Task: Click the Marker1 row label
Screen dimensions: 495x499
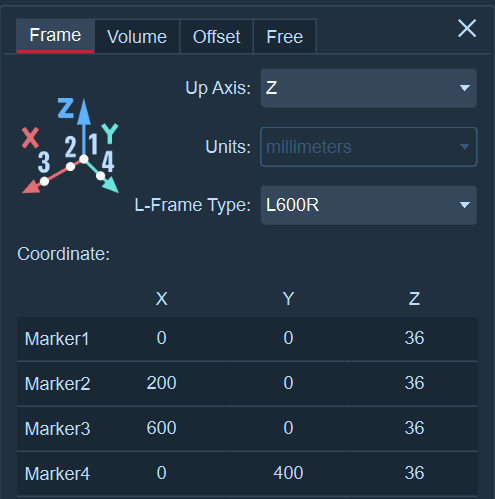Action: [x=57, y=339]
